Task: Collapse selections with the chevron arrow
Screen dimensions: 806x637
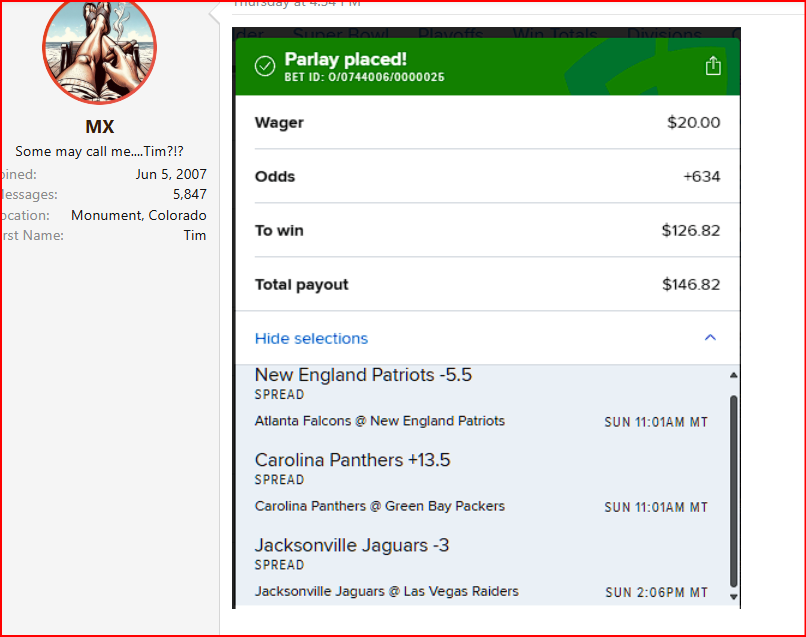Action: [x=710, y=338]
